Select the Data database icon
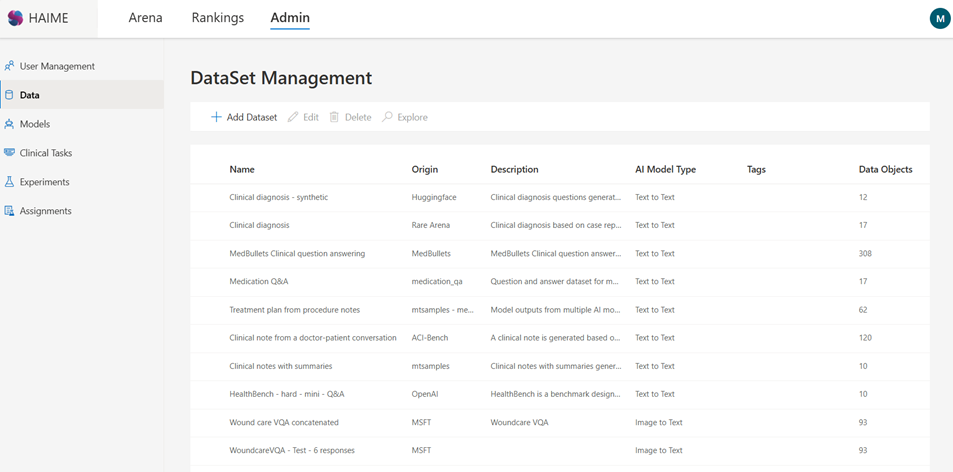 (x=10, y=95)
